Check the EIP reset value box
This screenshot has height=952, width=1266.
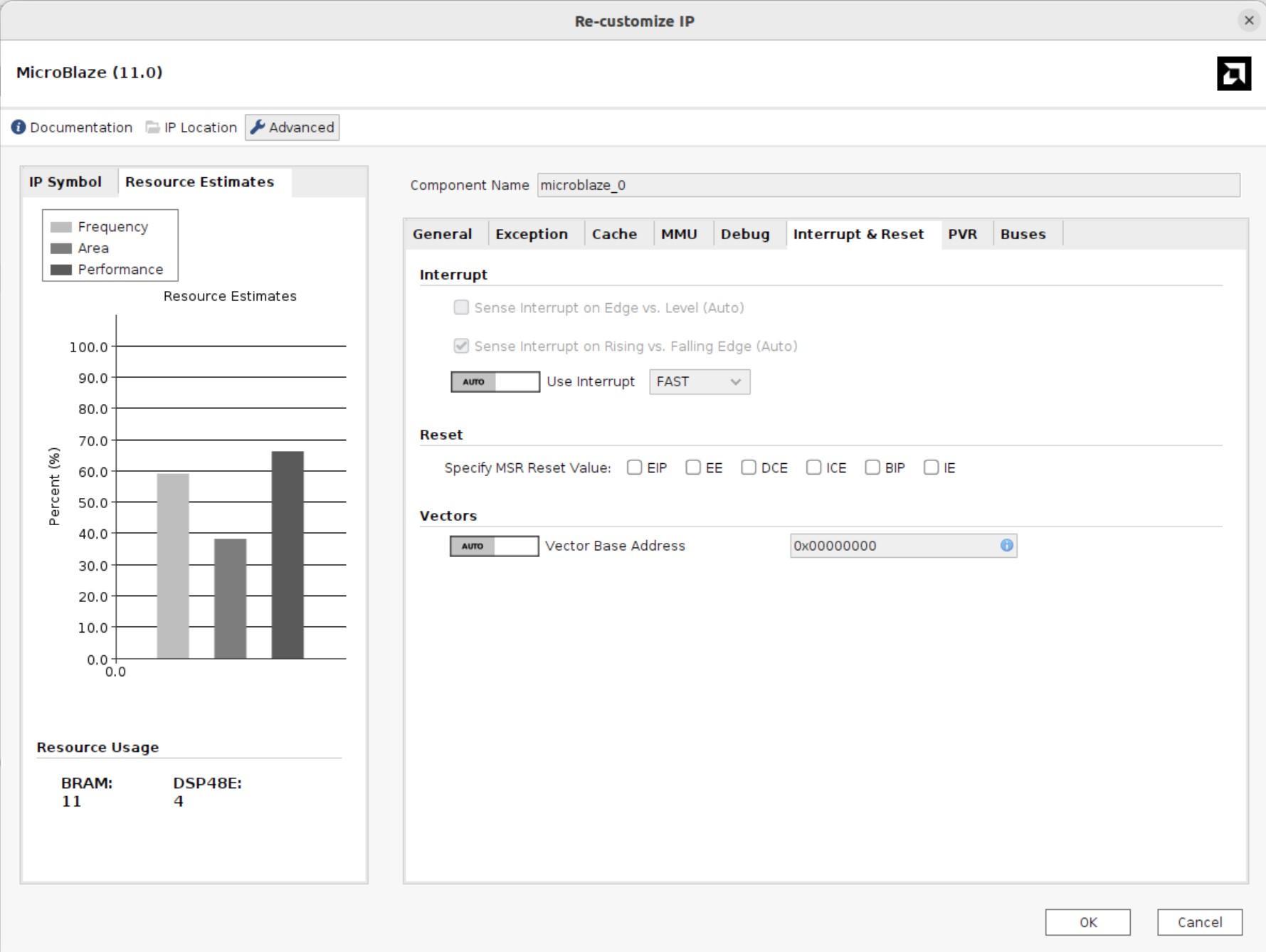coord(634,467)
